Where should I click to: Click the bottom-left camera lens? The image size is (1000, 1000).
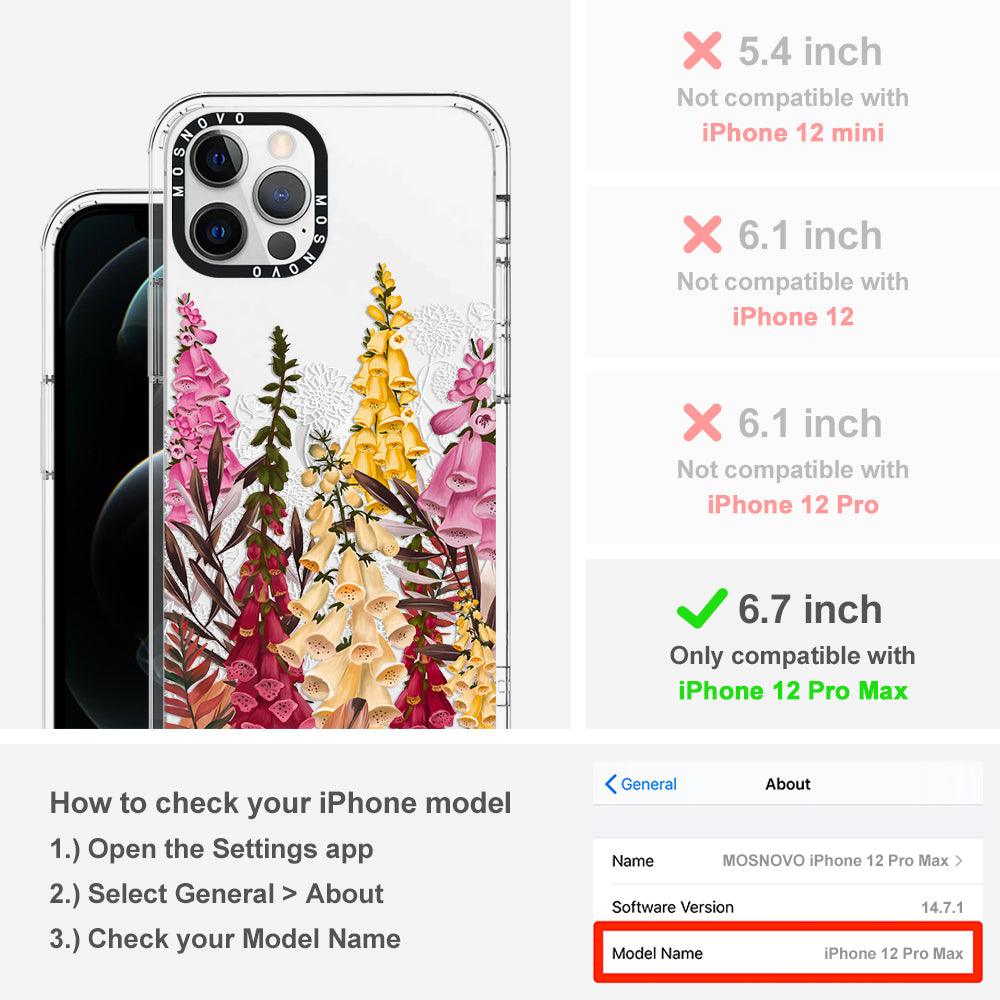pyautogui.click(x=217, y=231)
